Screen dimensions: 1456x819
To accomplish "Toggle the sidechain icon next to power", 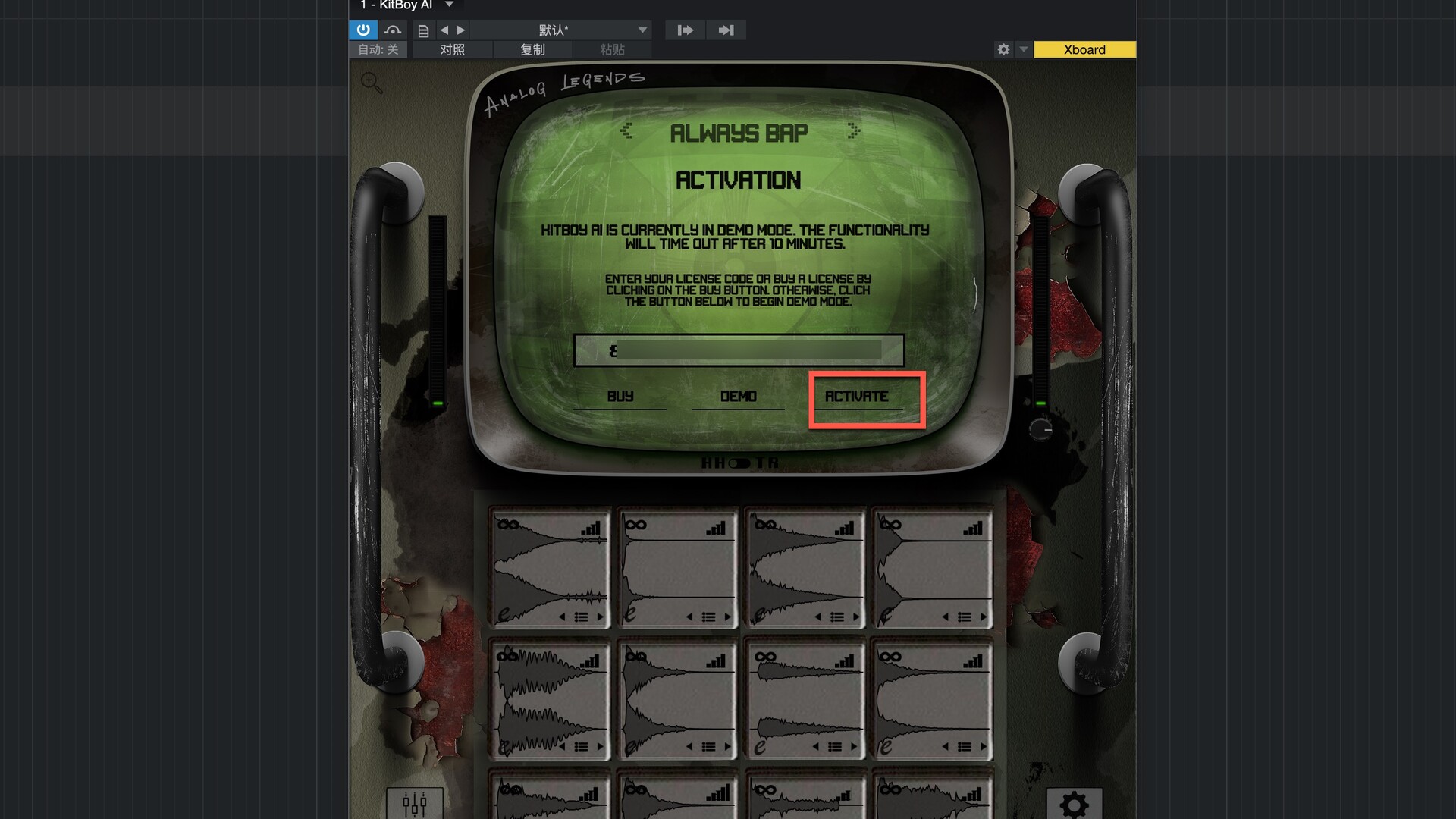I will [393, 30].
